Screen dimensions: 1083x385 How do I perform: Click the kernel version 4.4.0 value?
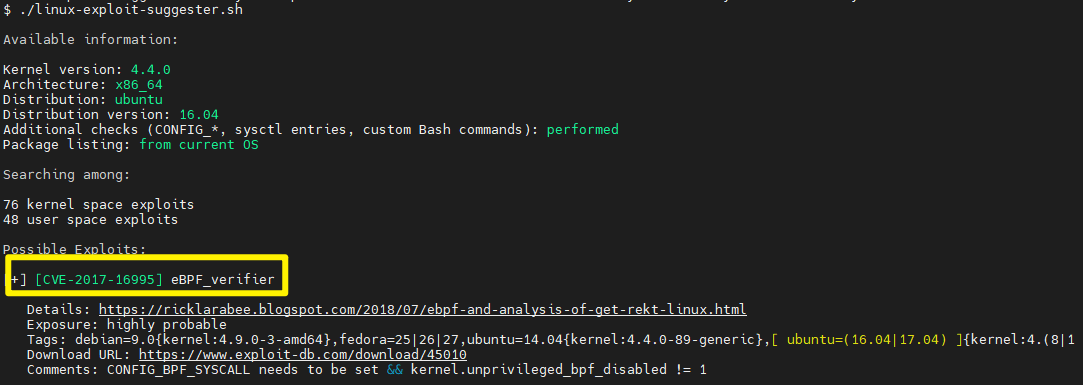pyautogui.click(x=151, y=70)
